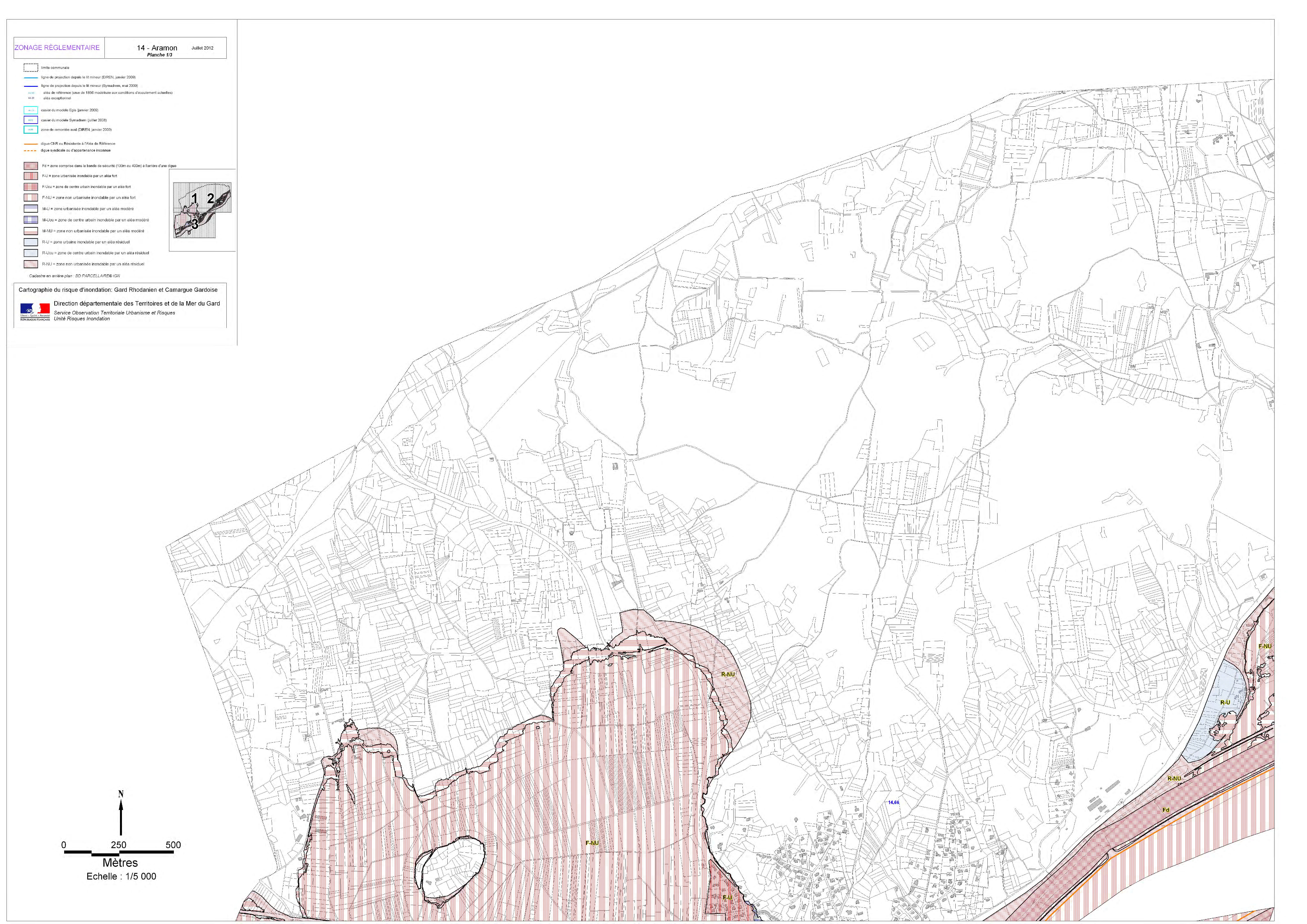Screen dimensions: 1307x924
Task: Select planche 3 in the index map
Action: (x=195, y=224)
